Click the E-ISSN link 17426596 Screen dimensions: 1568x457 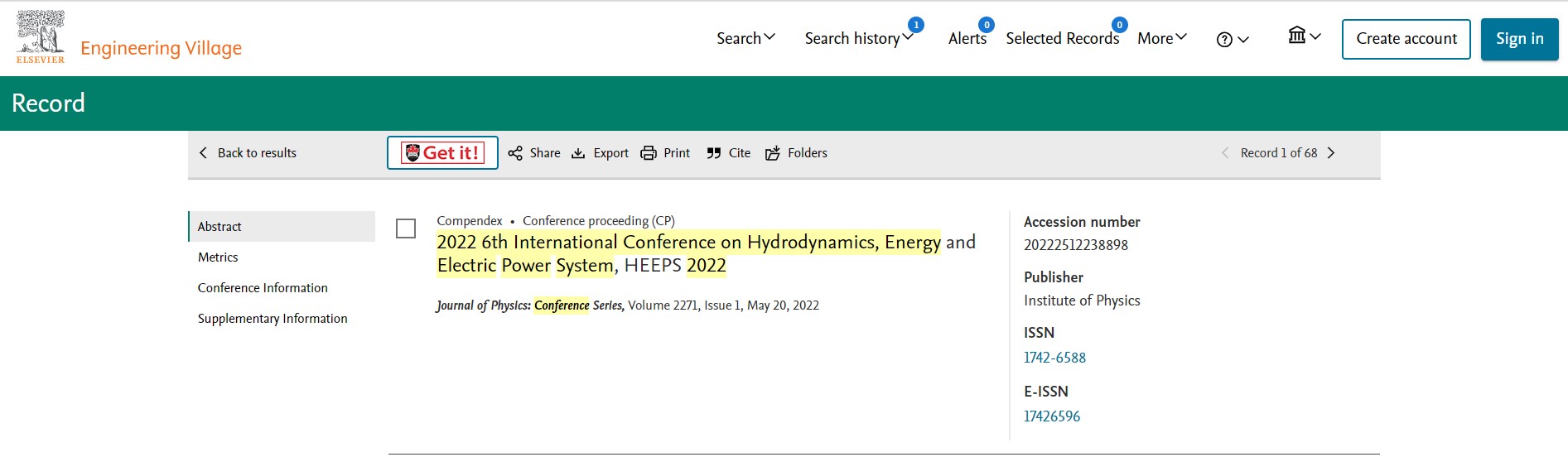1052,416
